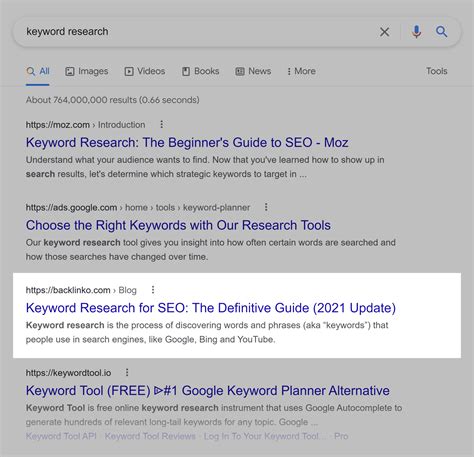Image resolution: width=474 pixels, height=457 pixels.
Task: Click the https://moz.com › Introduction URL
Action: (x=85, y=125)
